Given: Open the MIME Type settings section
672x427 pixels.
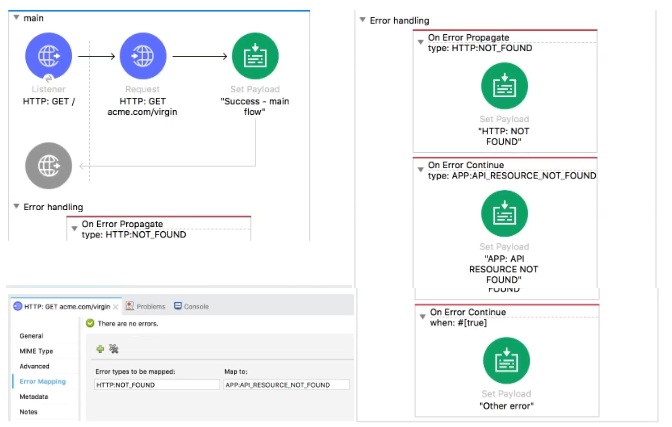Looking at the screenshot, I should (x=38, y=352).
